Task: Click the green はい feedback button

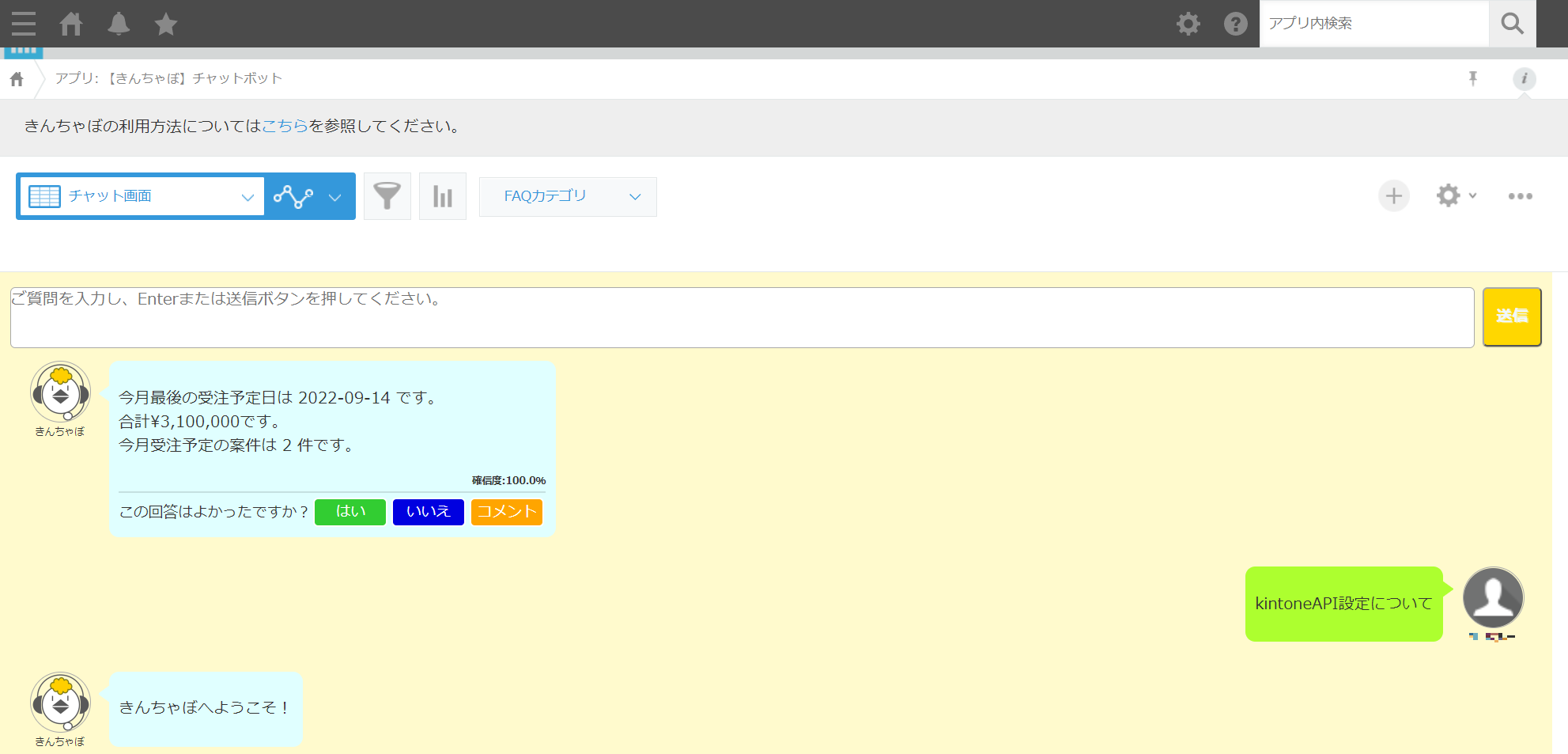Action: pyautogui.click(x=350, y=512)
